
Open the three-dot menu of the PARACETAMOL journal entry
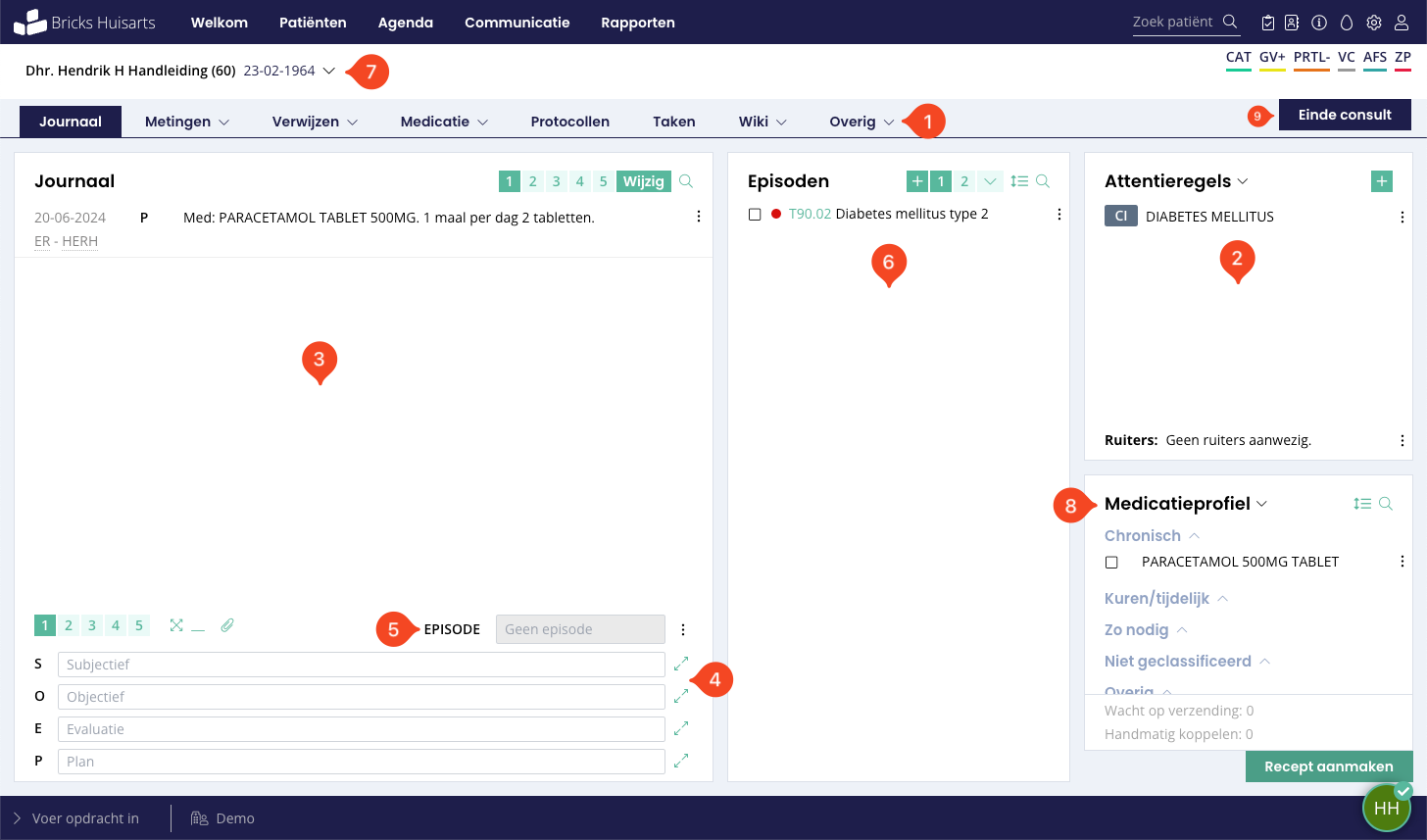pyautogui.click(x=699, y=218)
